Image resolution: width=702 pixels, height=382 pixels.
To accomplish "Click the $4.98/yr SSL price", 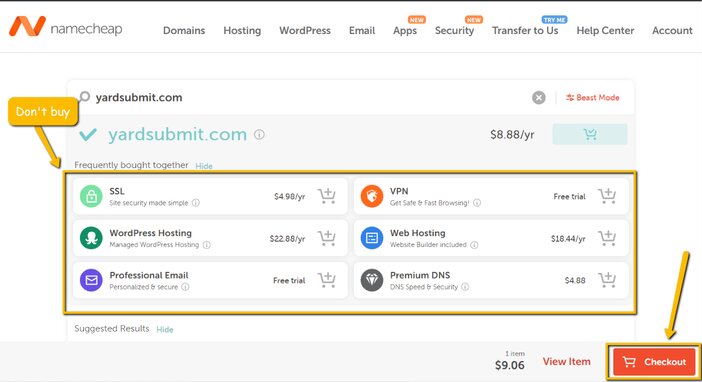I will pos(289,197).
